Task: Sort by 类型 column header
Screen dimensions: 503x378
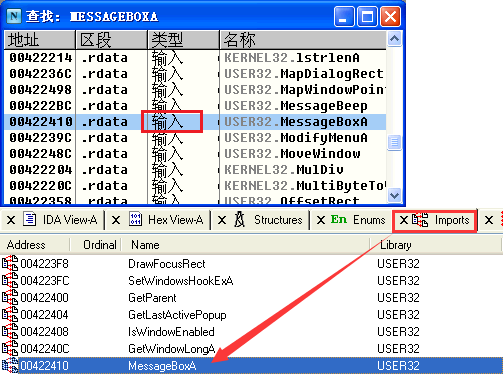Action: coord(184,40)
